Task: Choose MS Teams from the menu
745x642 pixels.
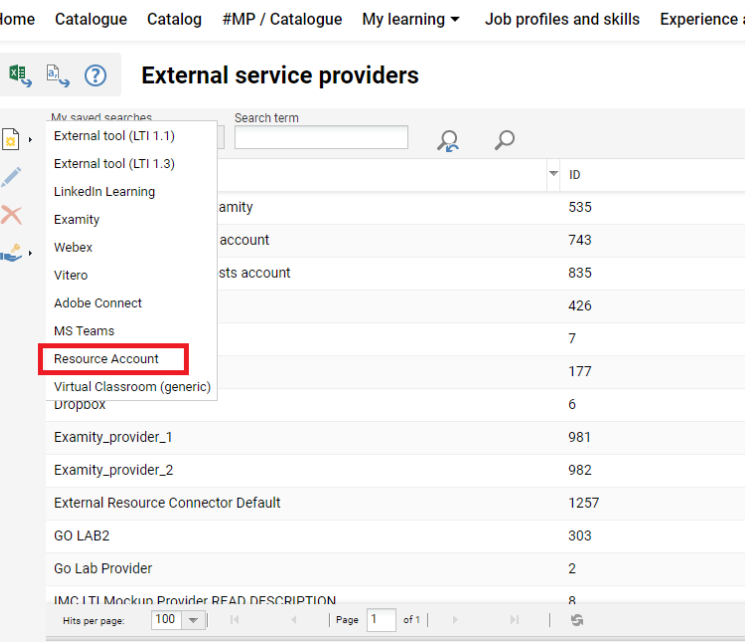Action: pyautogui.click(x=84, y=331)
